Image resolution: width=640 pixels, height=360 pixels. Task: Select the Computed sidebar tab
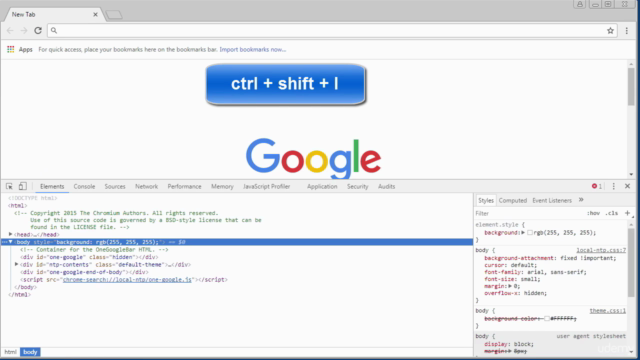513,200
